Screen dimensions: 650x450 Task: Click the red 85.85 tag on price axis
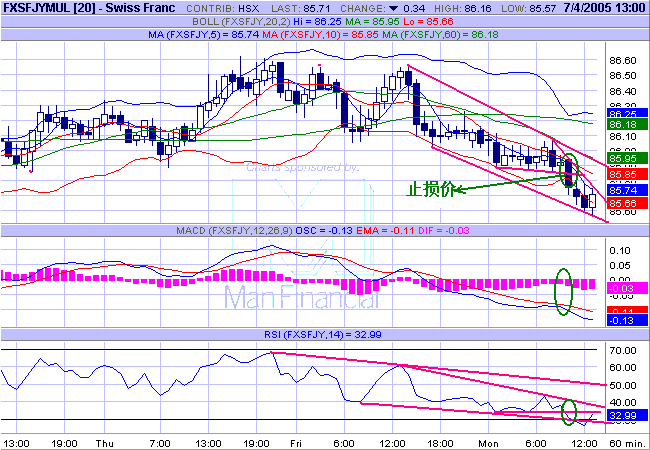627,174
